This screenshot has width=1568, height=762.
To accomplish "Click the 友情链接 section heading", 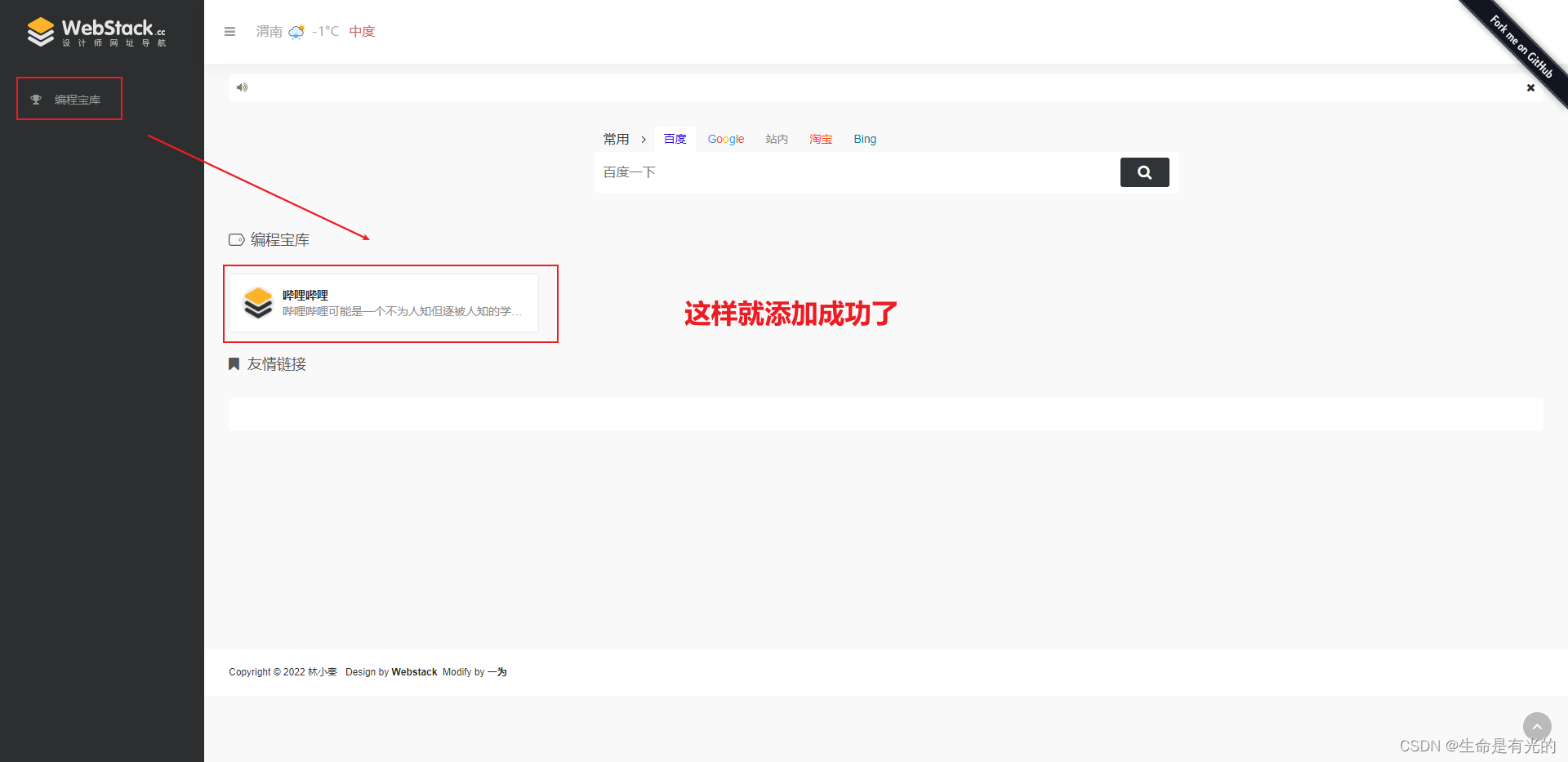I will coord(277,364).
